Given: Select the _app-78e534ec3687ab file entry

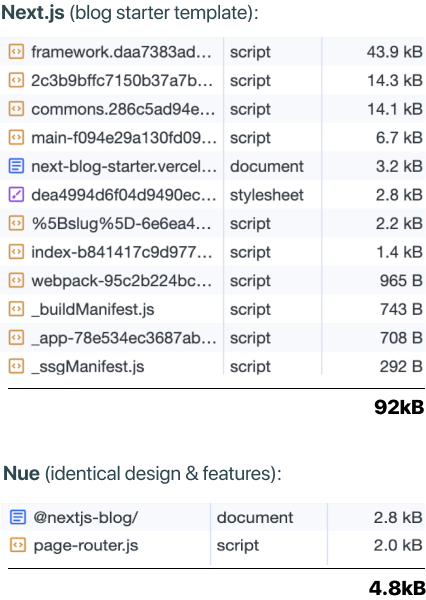Looking at the screenshot, I should (x=124, y=338).
